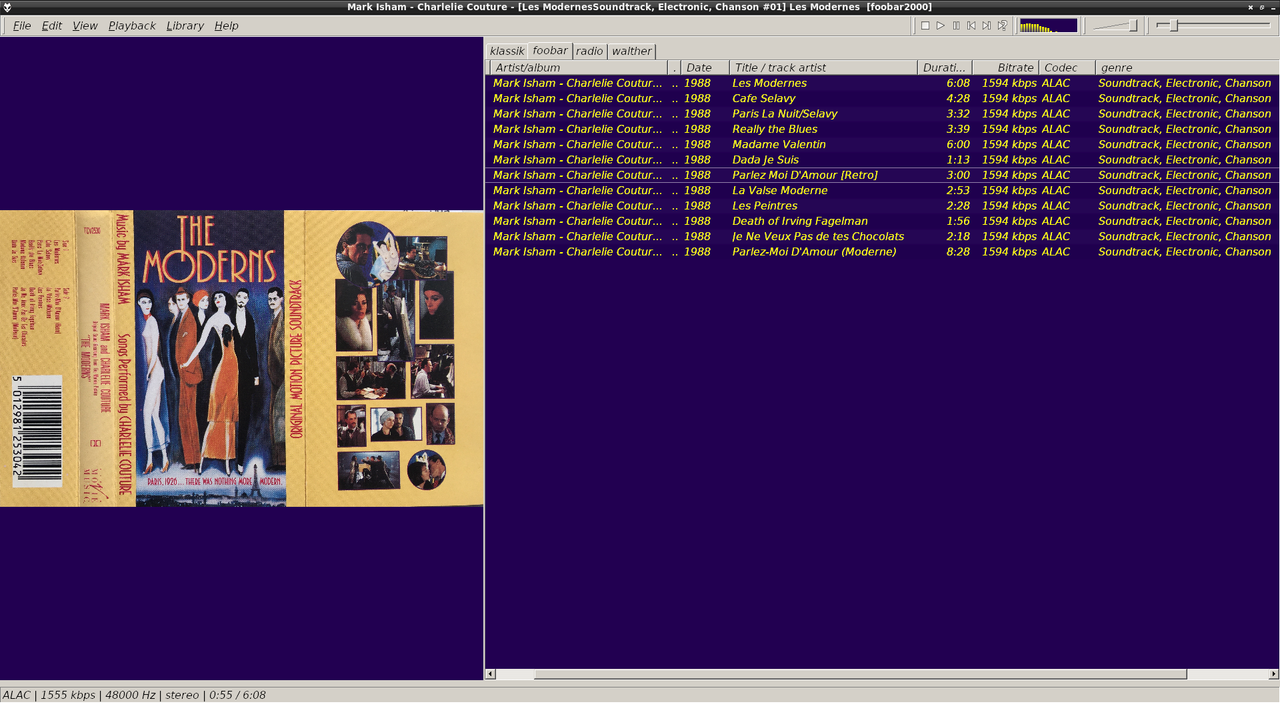The width and height of the screenshot is (1280, 703).
Task: Skip to the next track
Action: (x=987, y=25)
